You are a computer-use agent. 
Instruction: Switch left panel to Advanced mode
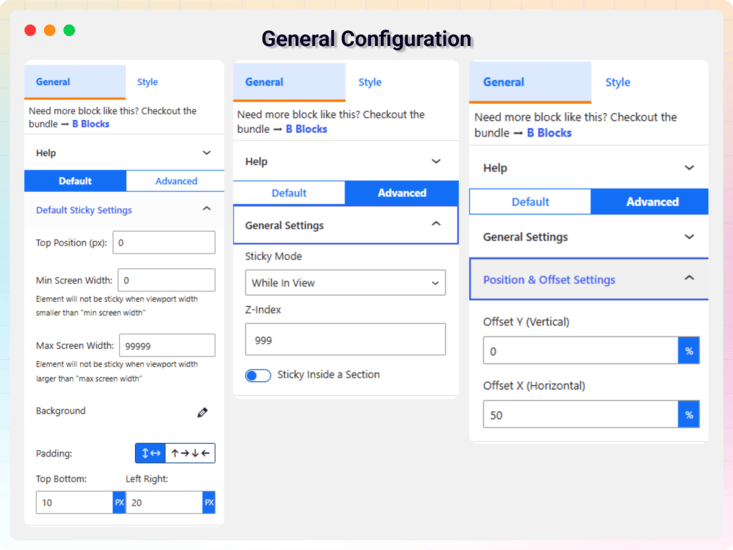pos(176,181)
